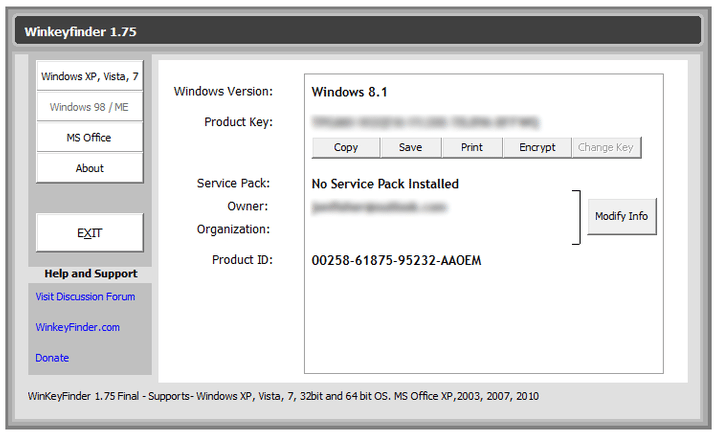Click the Owner: label
Image resolution: width=714 pixels, height=433 pixels.
248,206
